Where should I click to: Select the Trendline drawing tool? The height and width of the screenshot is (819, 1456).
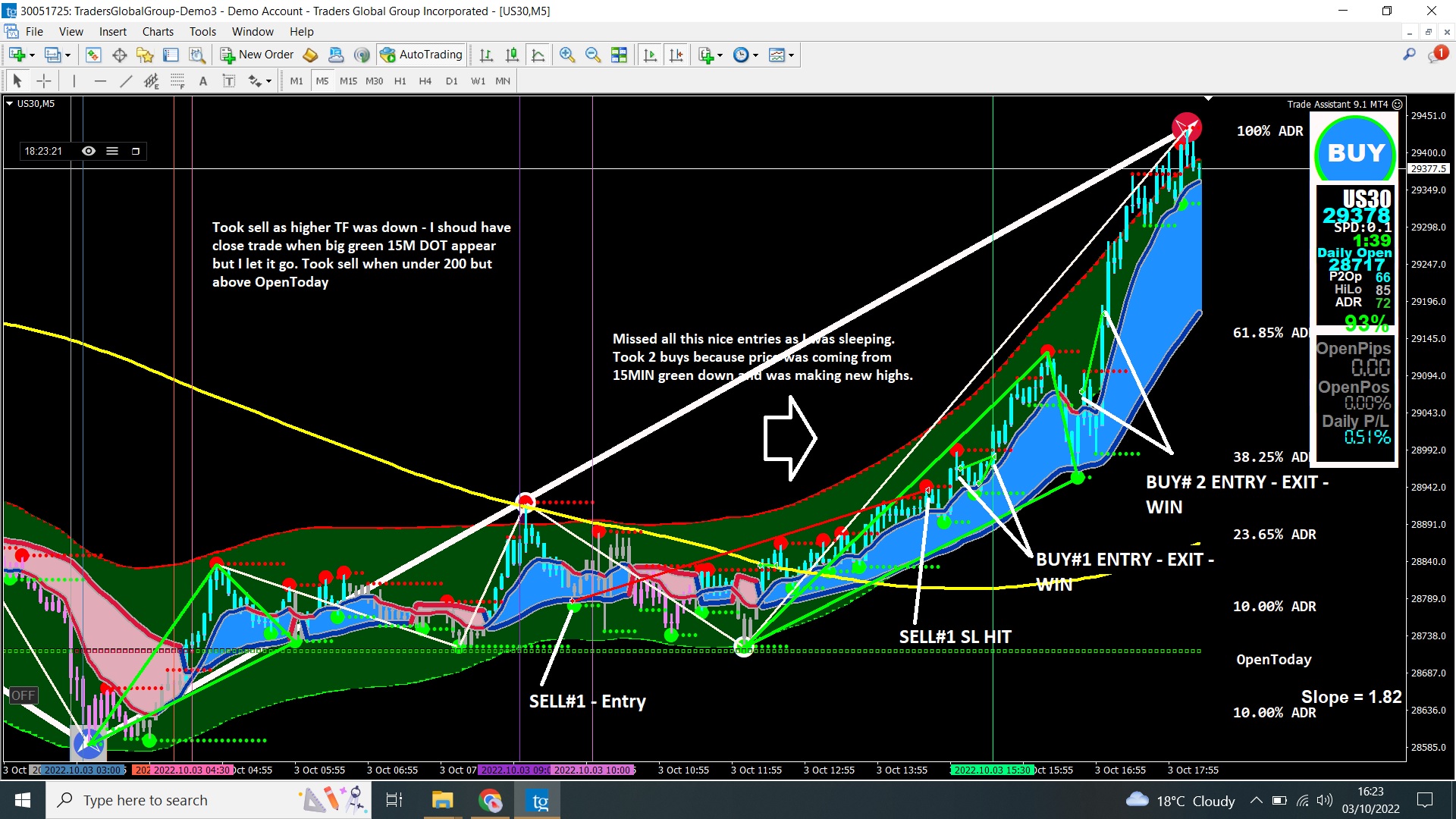click(126, 81)
